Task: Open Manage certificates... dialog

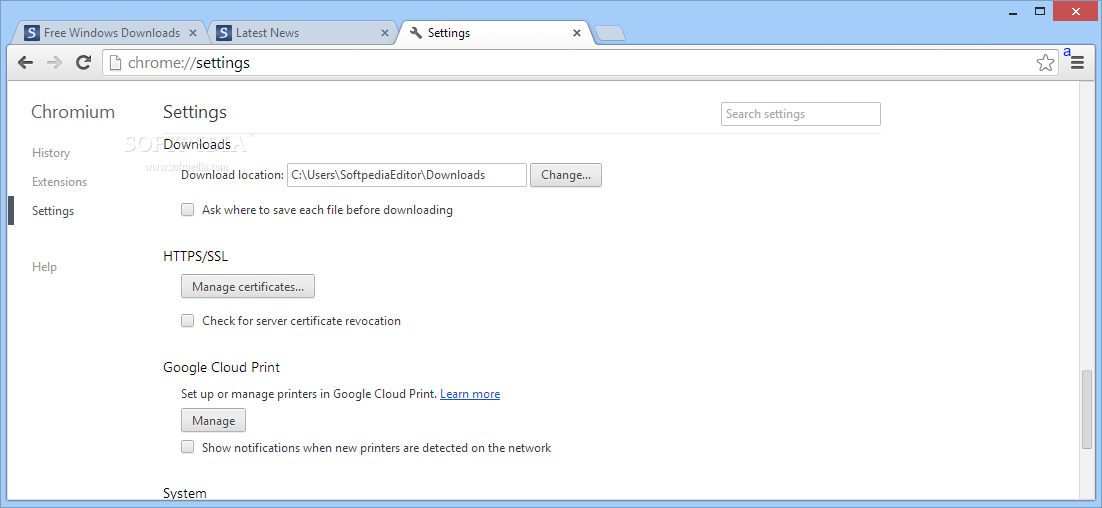Action: (247, 287)
